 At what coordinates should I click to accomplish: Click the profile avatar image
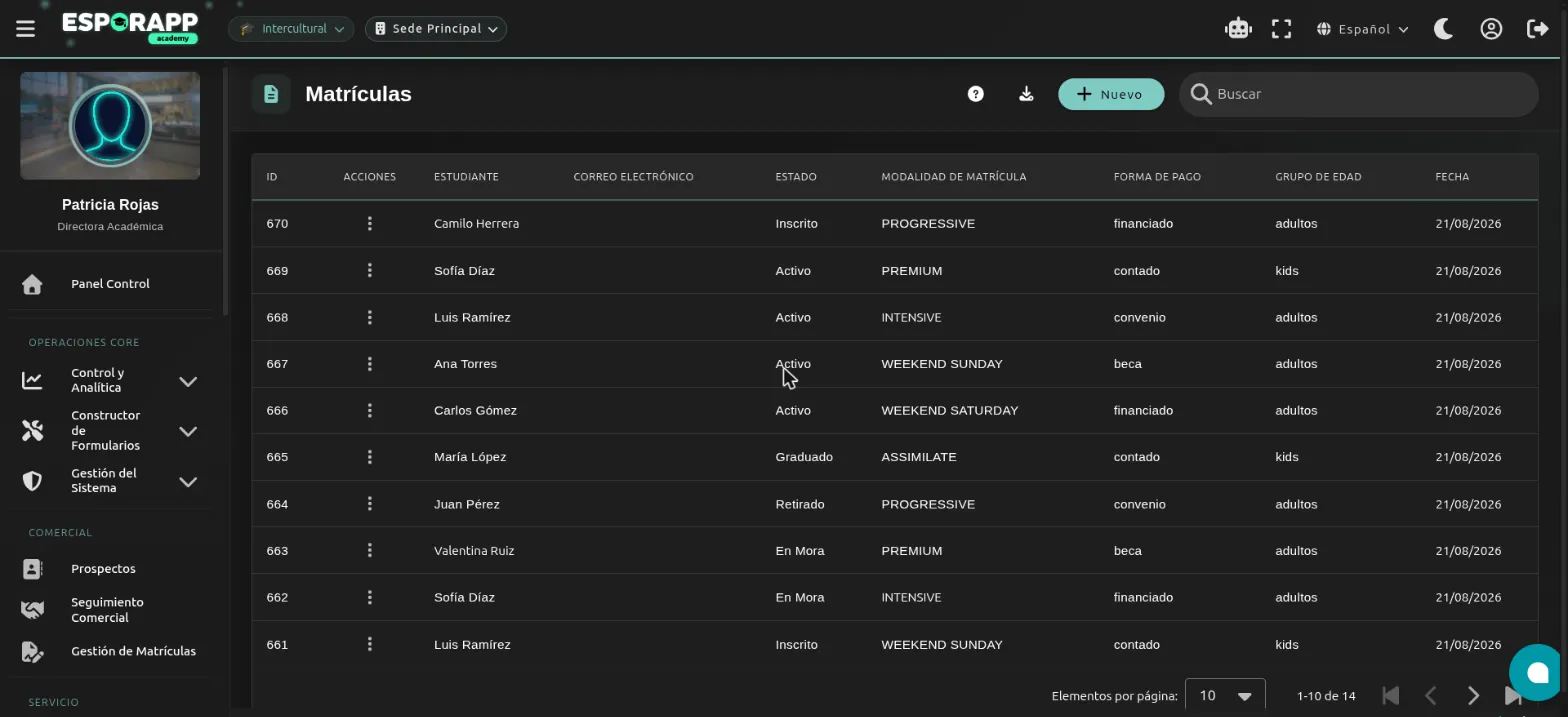(110, 125)
